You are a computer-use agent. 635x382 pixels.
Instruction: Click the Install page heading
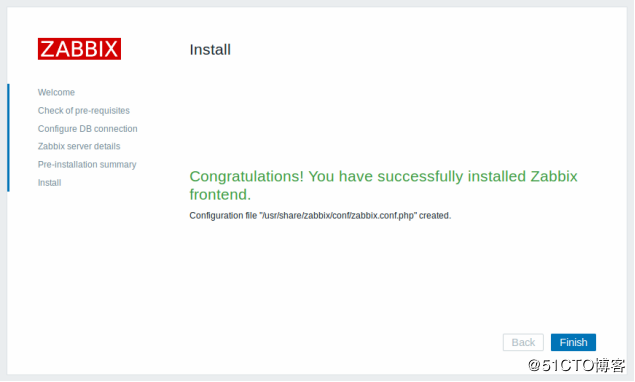[210, 49]
